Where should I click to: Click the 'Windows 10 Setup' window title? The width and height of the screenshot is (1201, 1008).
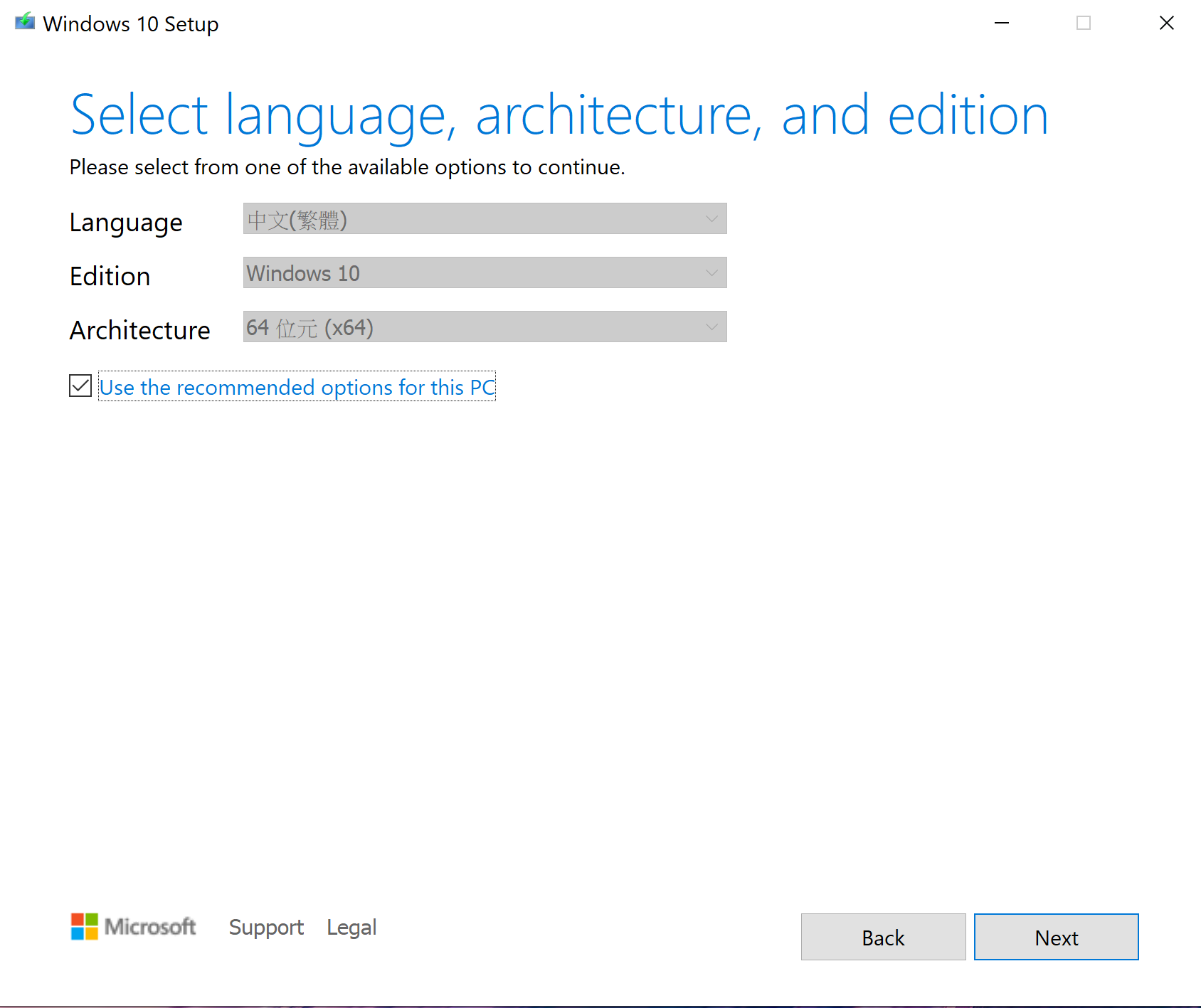pyautogui.click(x=131, y=24)
